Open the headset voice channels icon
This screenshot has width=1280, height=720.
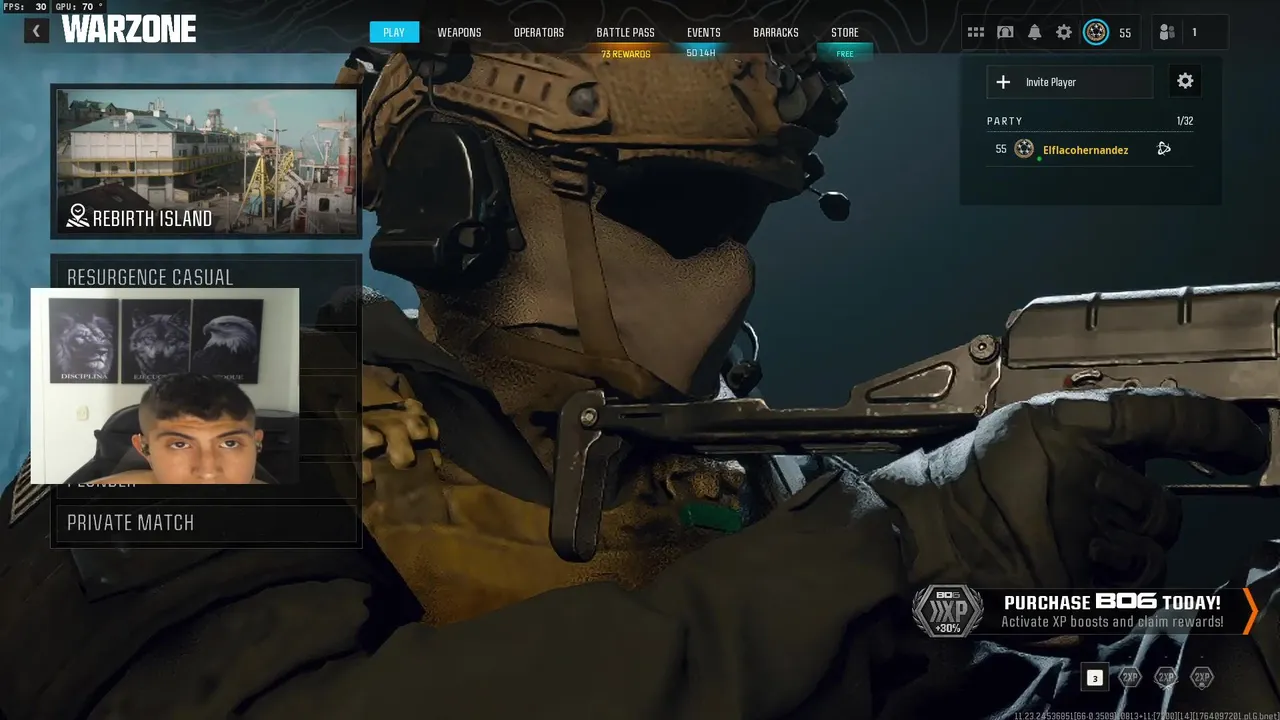click(x=1005, y=32)
